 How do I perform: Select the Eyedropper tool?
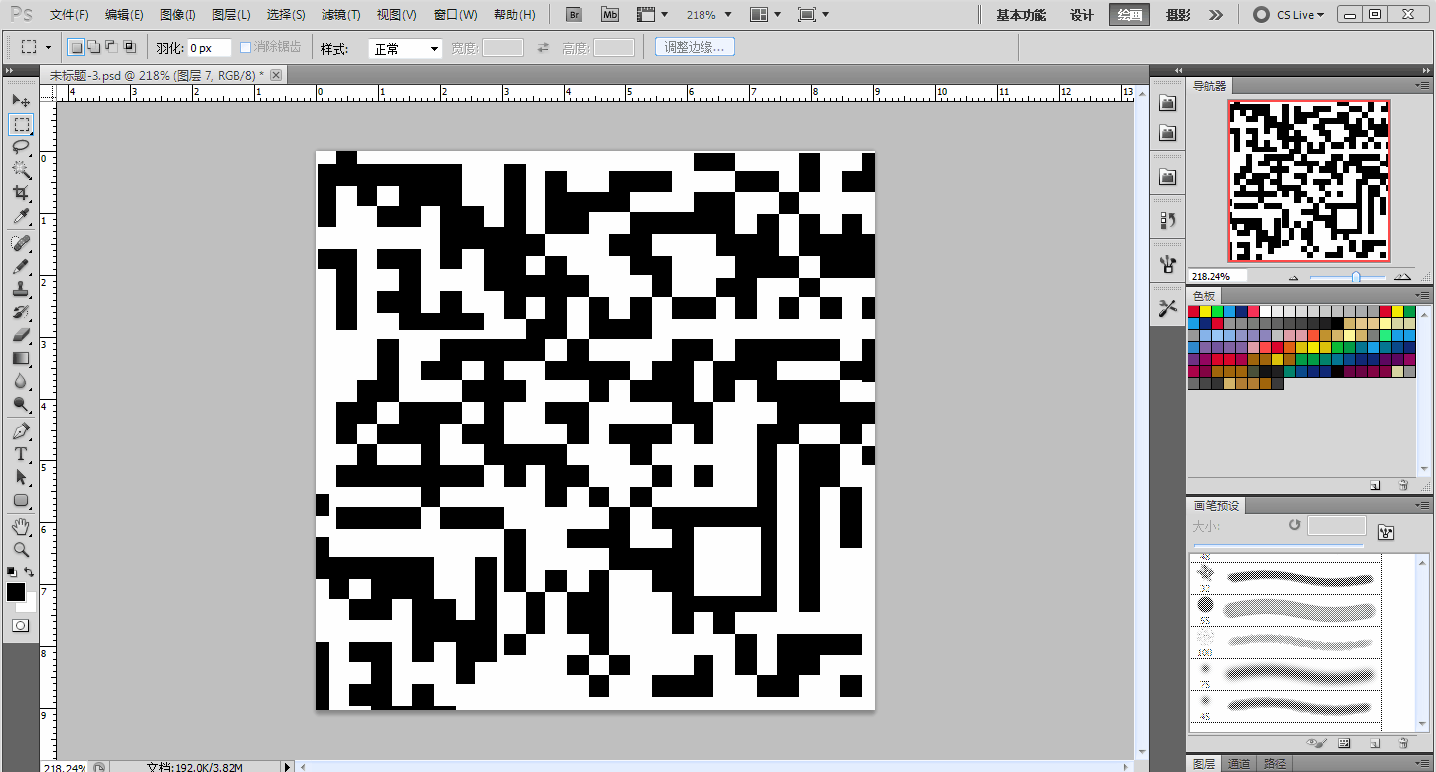click(x=20, y=216)
